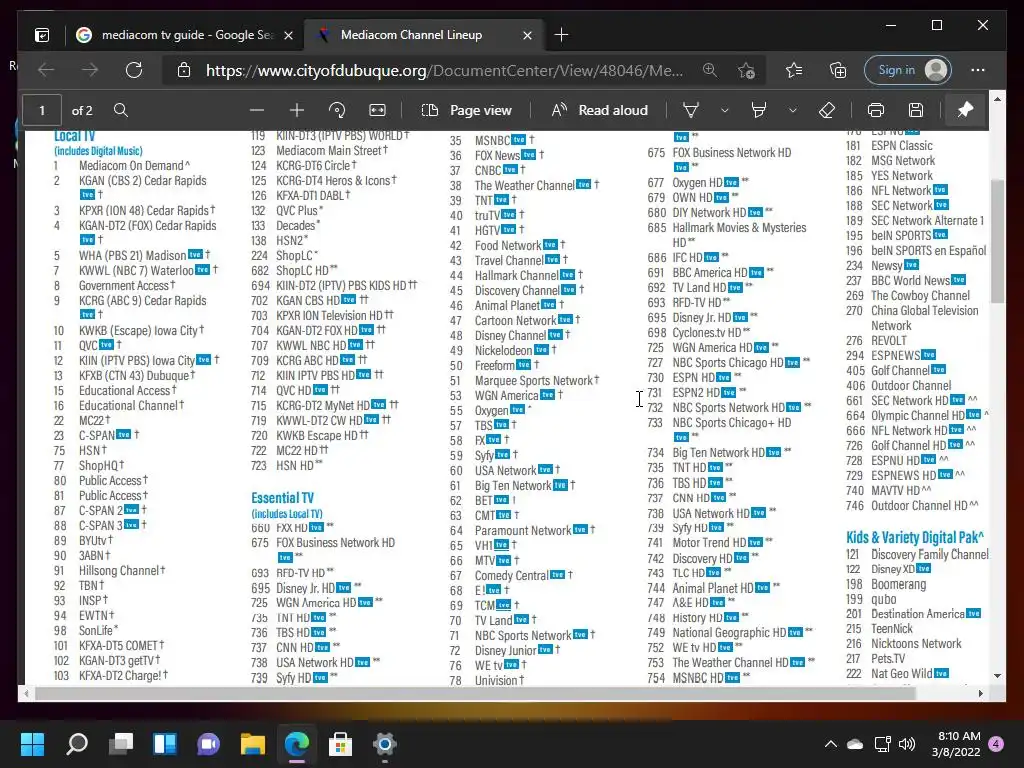Search the PDF with the find icon
1024x768 pixels.
click(121, 110)
